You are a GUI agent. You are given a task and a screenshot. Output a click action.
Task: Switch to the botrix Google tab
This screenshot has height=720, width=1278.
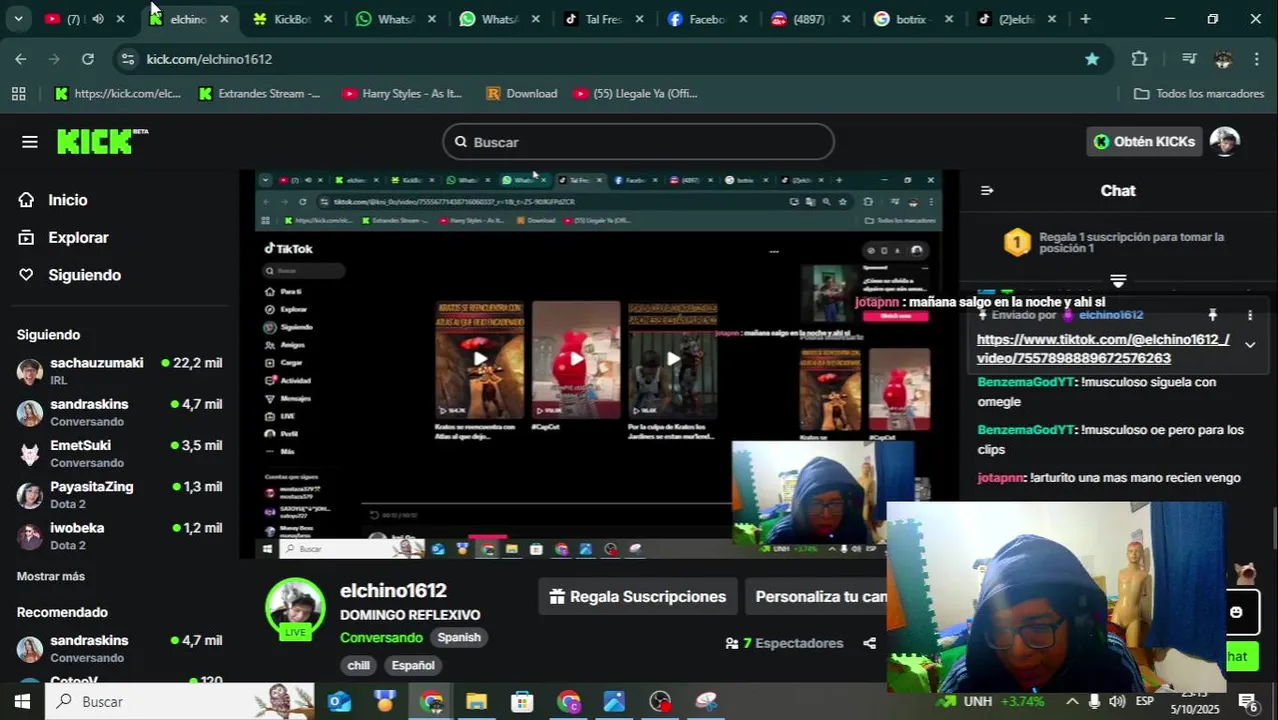tap(915, 19)
